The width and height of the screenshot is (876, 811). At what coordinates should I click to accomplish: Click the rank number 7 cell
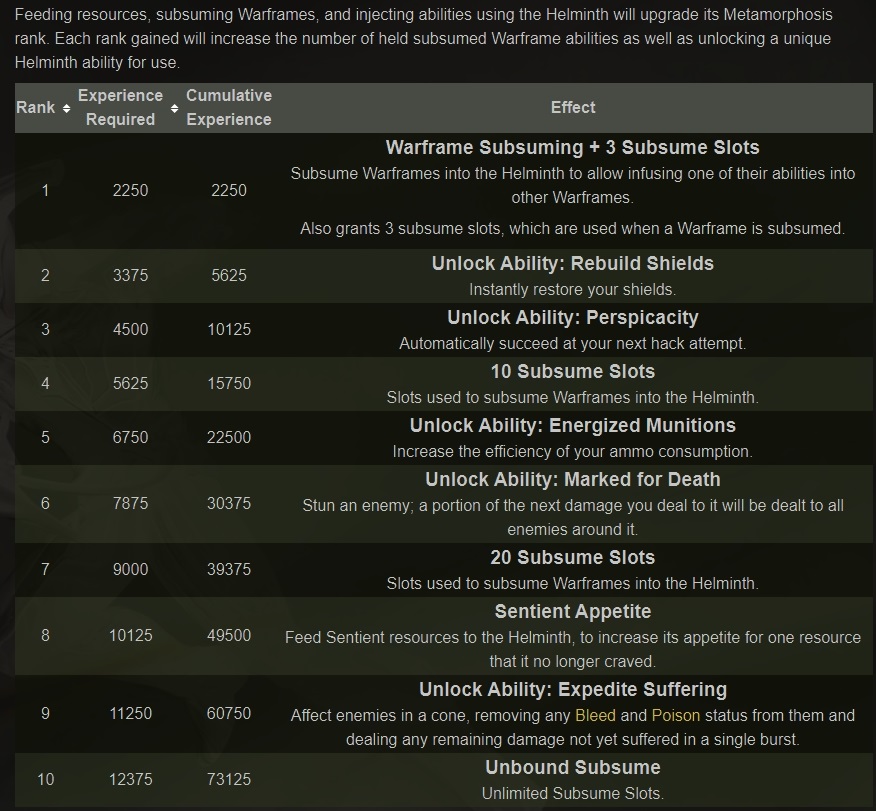pos(45,569)
